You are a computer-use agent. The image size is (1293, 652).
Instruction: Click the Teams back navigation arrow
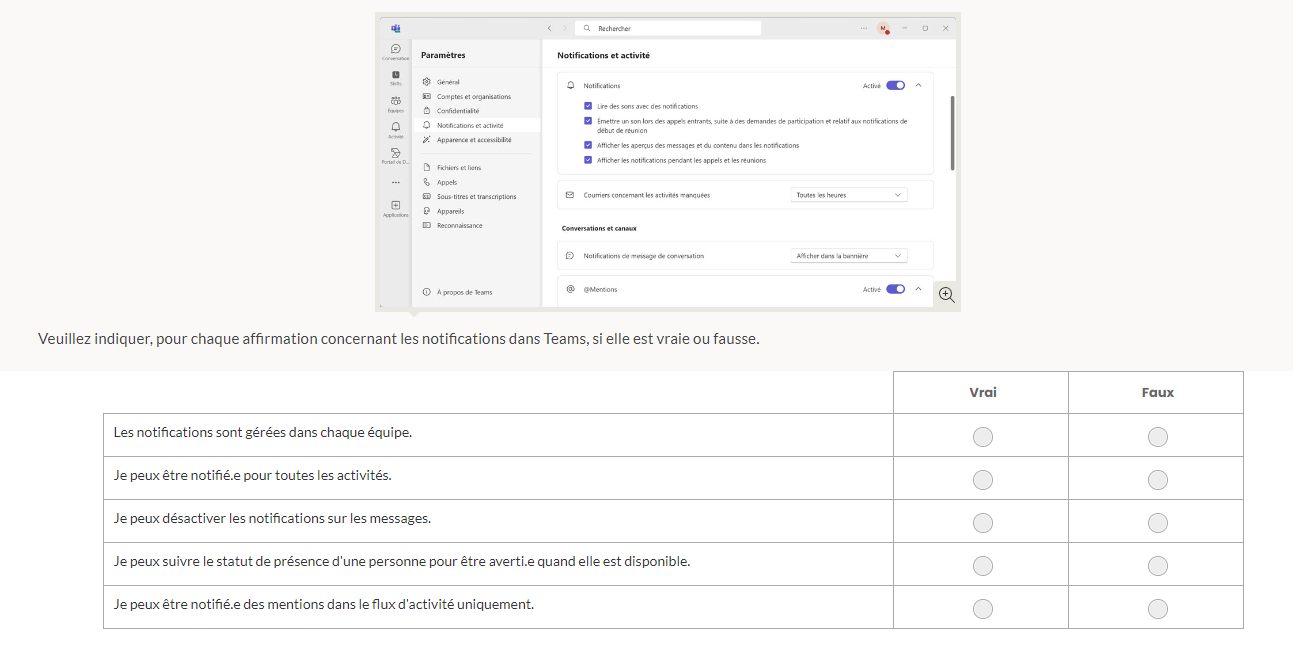pyautogui.click(x=549, y=28)
